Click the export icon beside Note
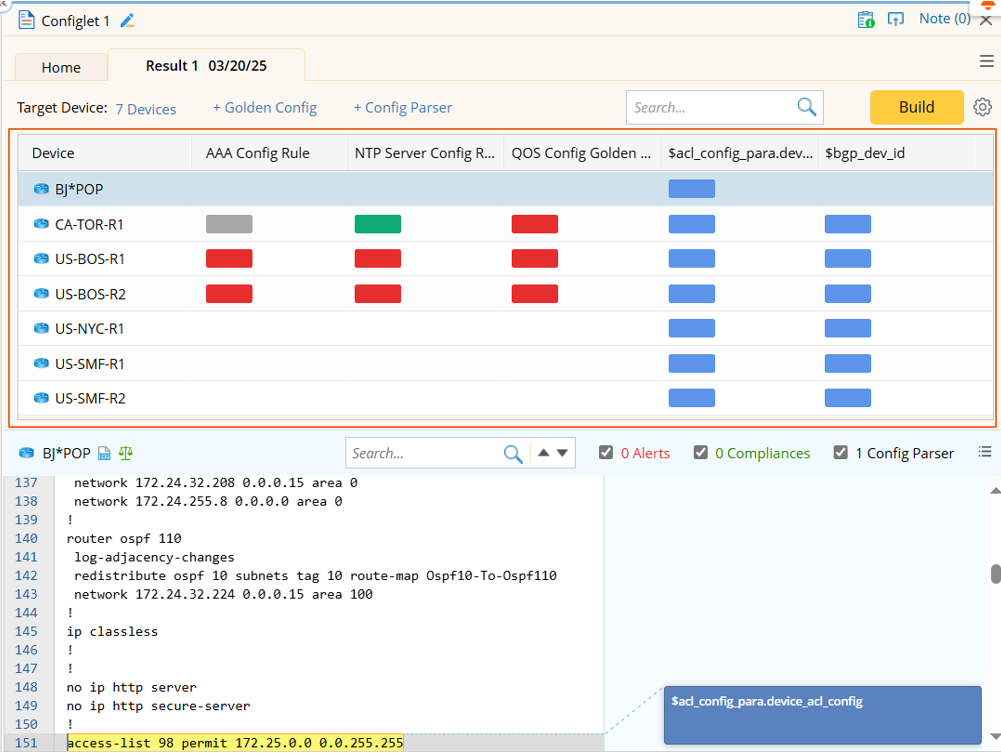1001x754 pixels. click(896, 19)
